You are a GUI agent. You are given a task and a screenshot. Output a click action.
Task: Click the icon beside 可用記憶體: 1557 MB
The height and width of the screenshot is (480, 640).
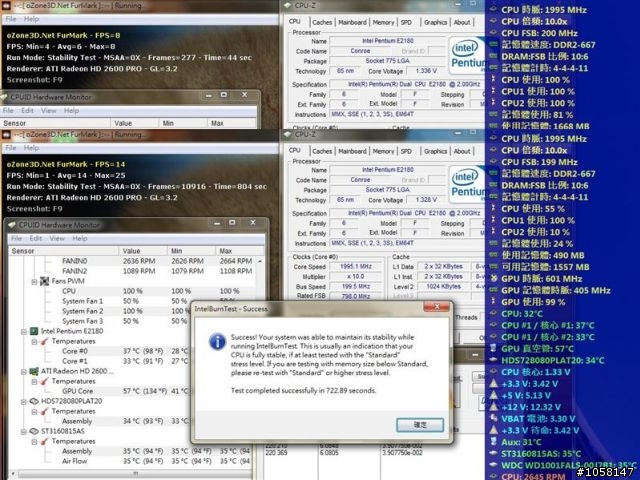click(493, 267)
